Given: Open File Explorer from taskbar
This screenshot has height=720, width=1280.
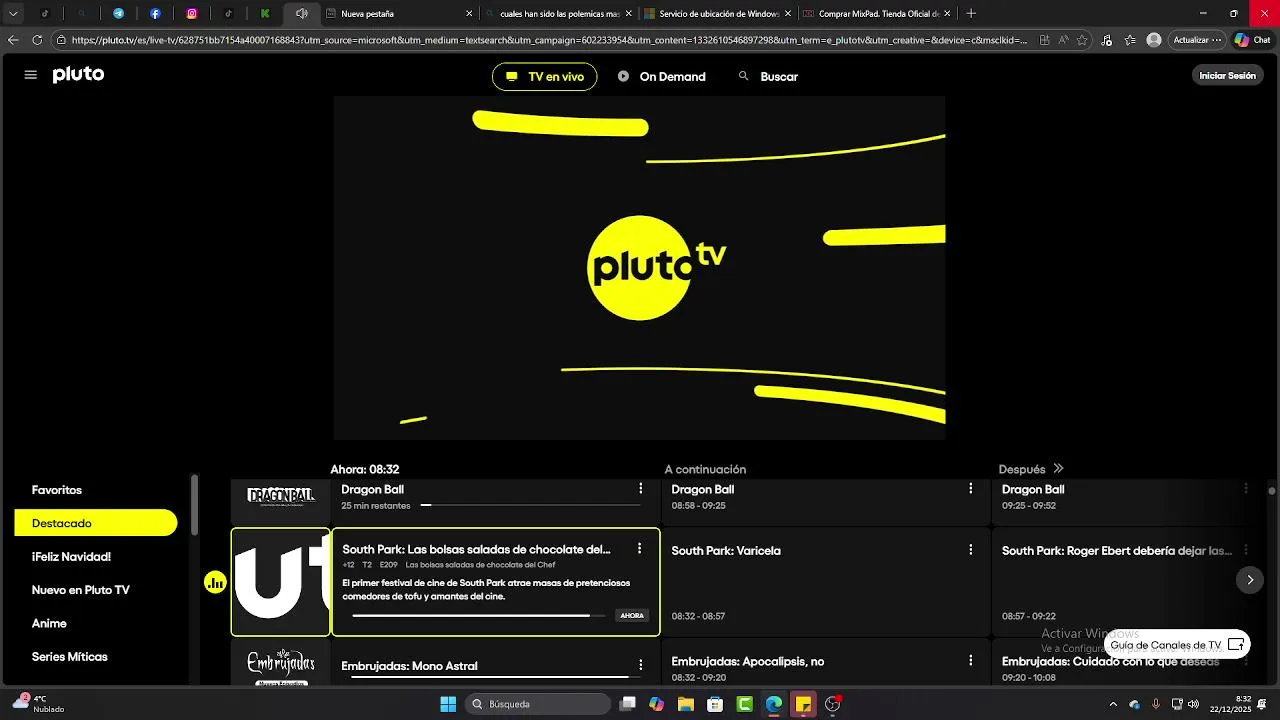Looking at the screenshot, I should pyautogui.click(x=686, y=704).
